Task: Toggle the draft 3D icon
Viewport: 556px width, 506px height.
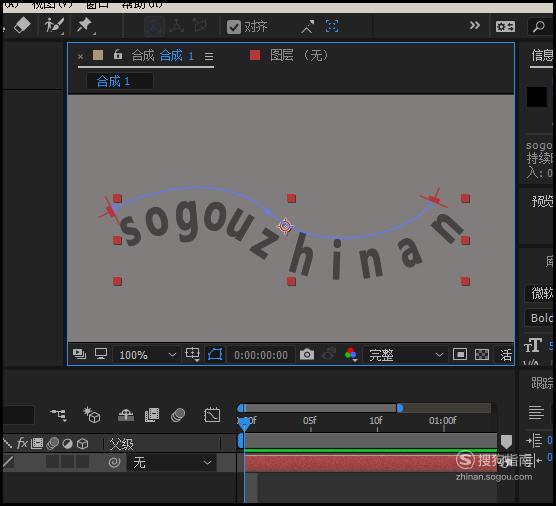Action: (91, 414)
